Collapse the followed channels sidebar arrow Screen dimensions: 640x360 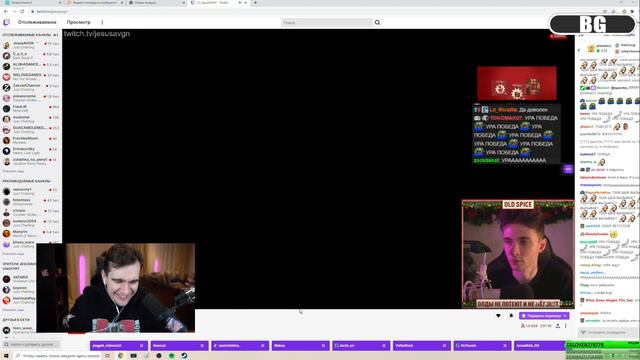pyautogui.click(x=56, y=35)
